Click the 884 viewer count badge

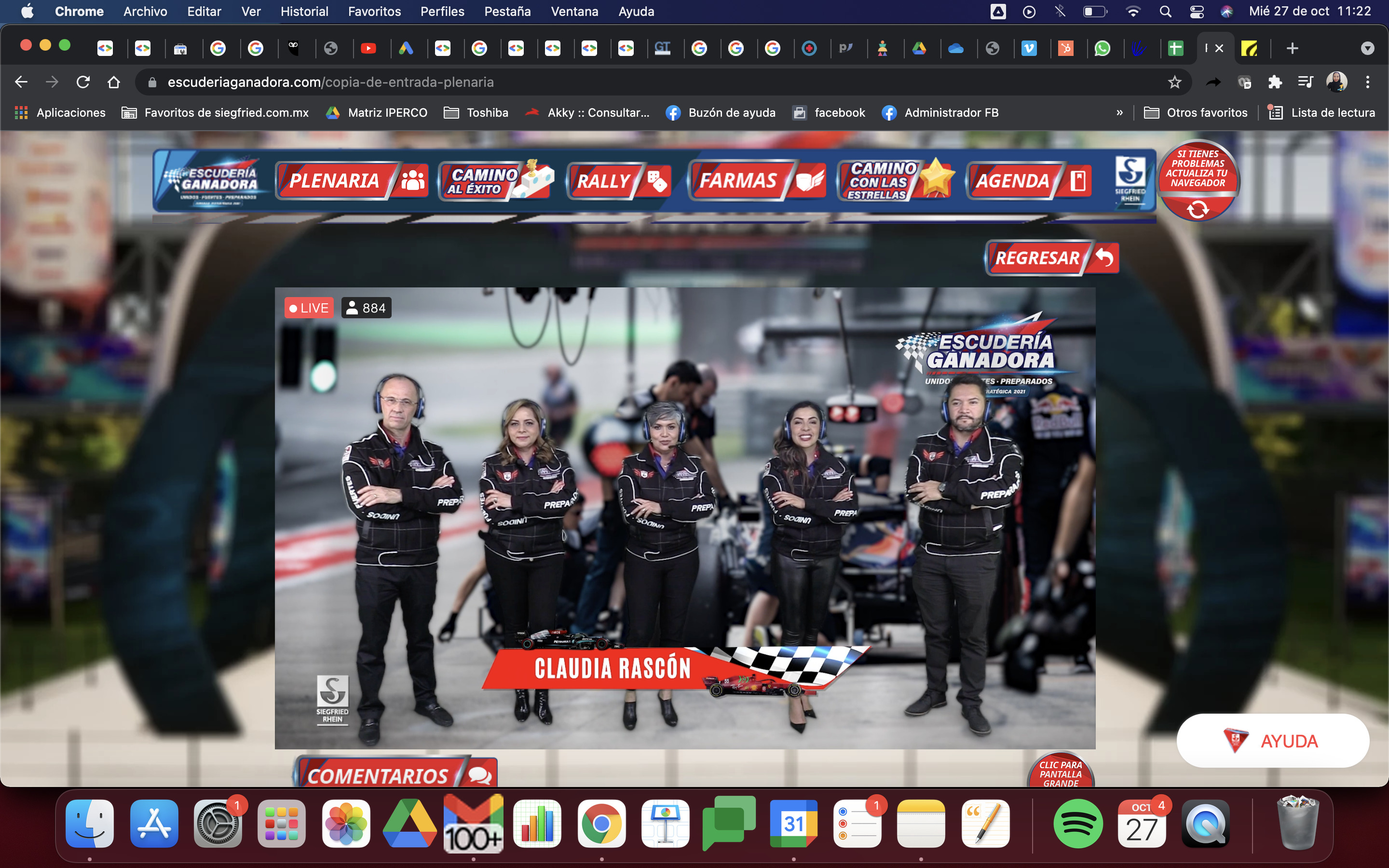366,308
